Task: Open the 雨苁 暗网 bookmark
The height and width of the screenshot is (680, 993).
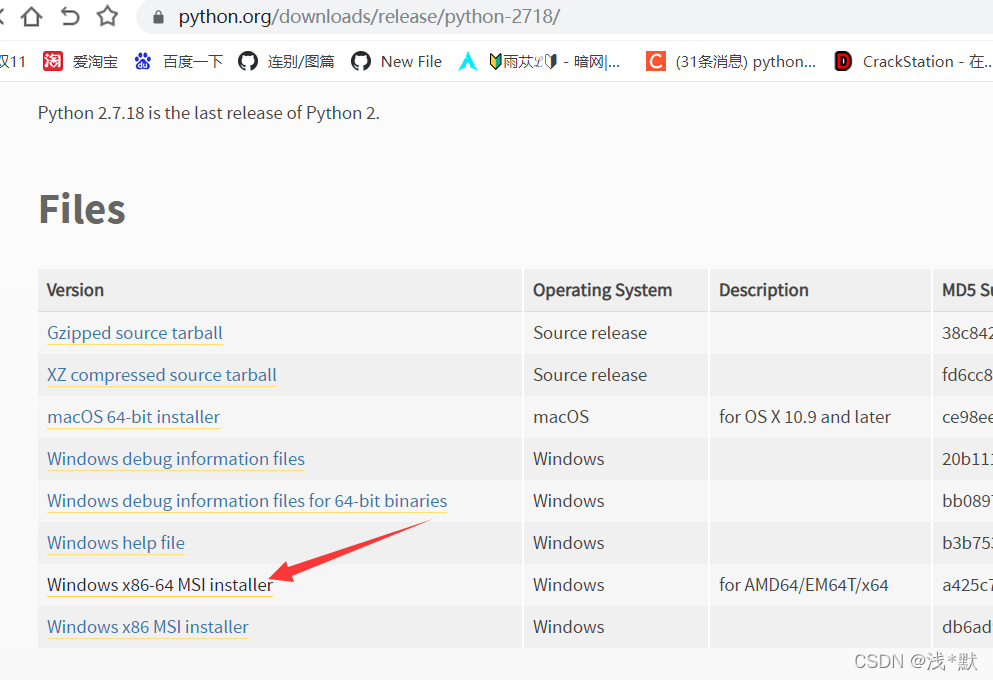Action: tap(540, 62)
